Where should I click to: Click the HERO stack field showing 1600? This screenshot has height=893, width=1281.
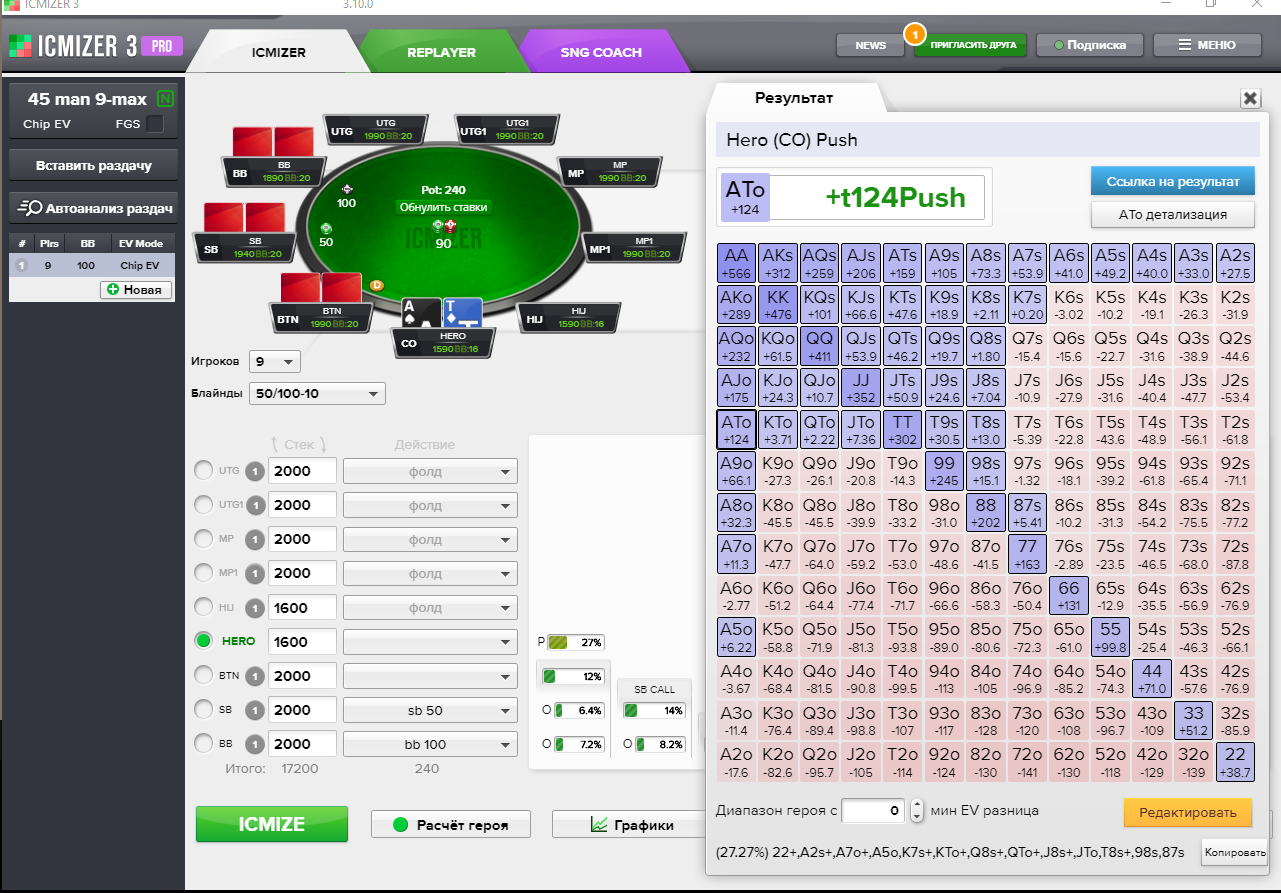click(x=302, y=641)
